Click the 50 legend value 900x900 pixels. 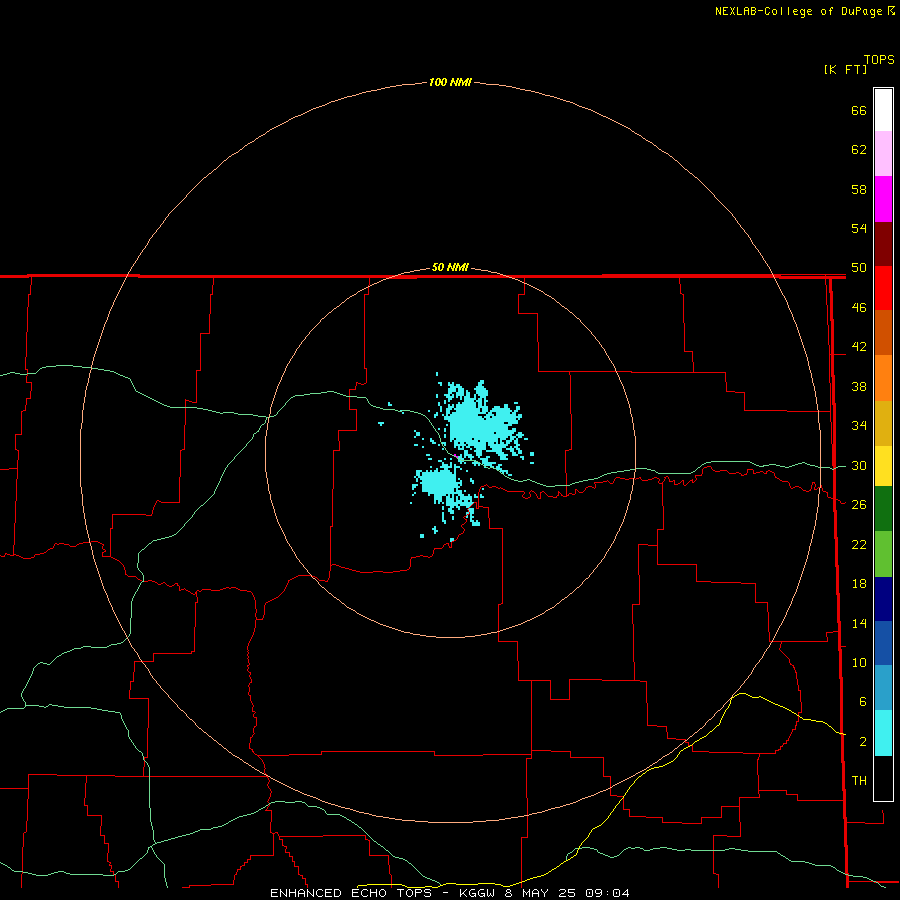(x=859, y=267)
